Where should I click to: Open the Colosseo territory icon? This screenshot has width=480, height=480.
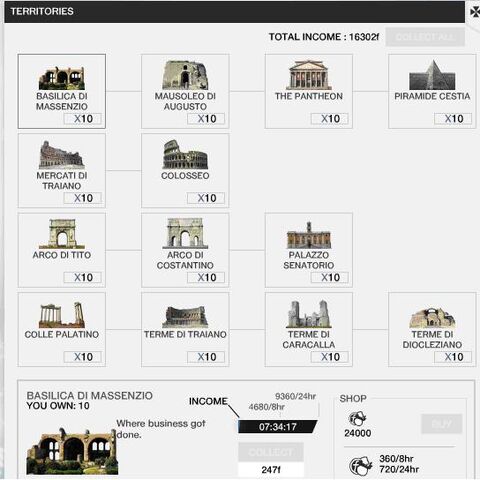click(x=185, y=154)
